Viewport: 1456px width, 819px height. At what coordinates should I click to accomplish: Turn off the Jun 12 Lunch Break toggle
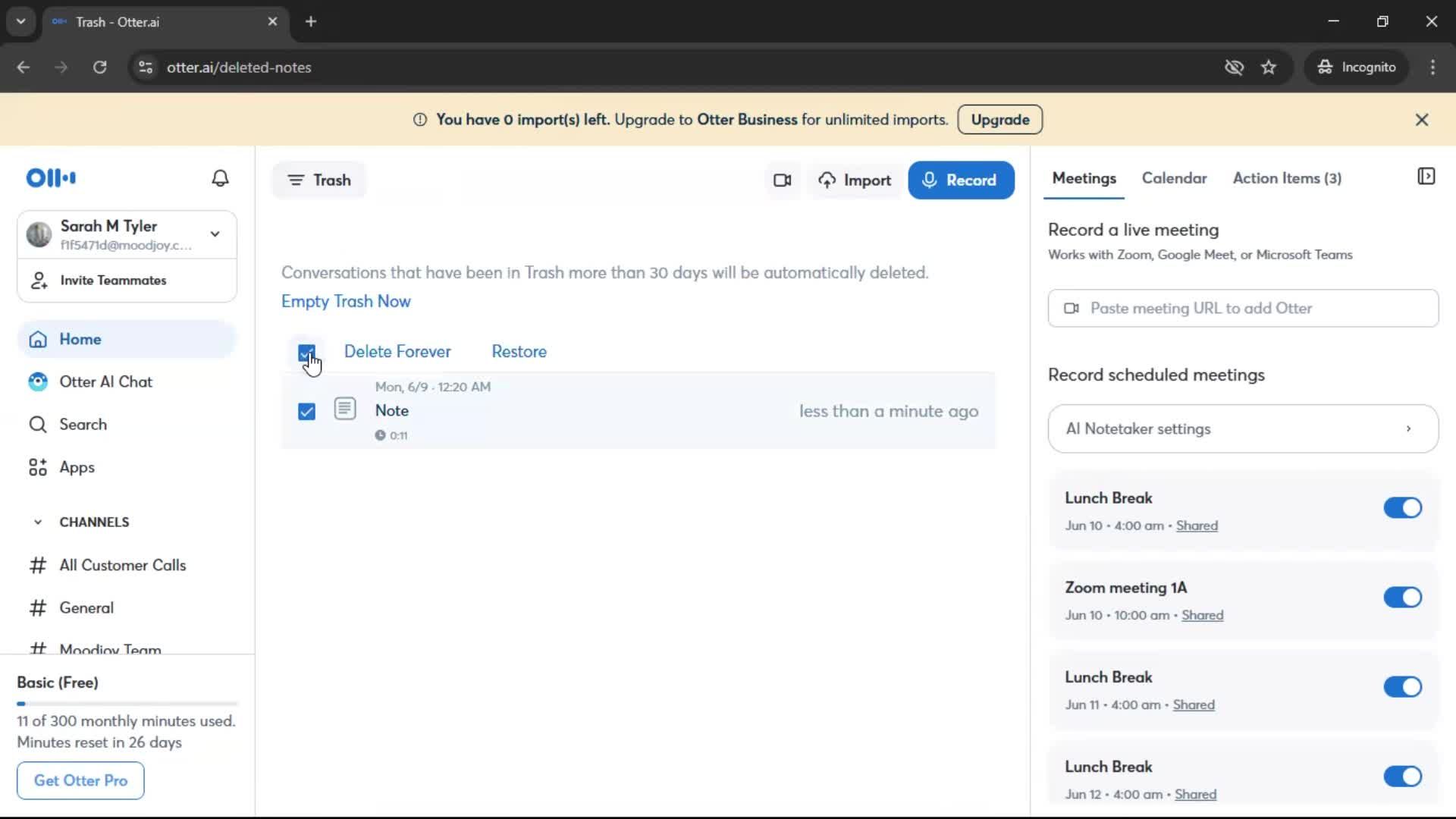pos(1402,777)
